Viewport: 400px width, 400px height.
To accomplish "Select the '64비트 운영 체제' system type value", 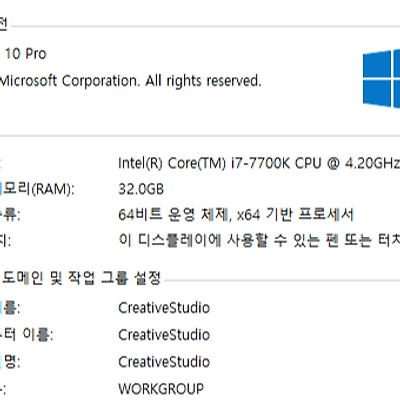I will coord(236,215).
